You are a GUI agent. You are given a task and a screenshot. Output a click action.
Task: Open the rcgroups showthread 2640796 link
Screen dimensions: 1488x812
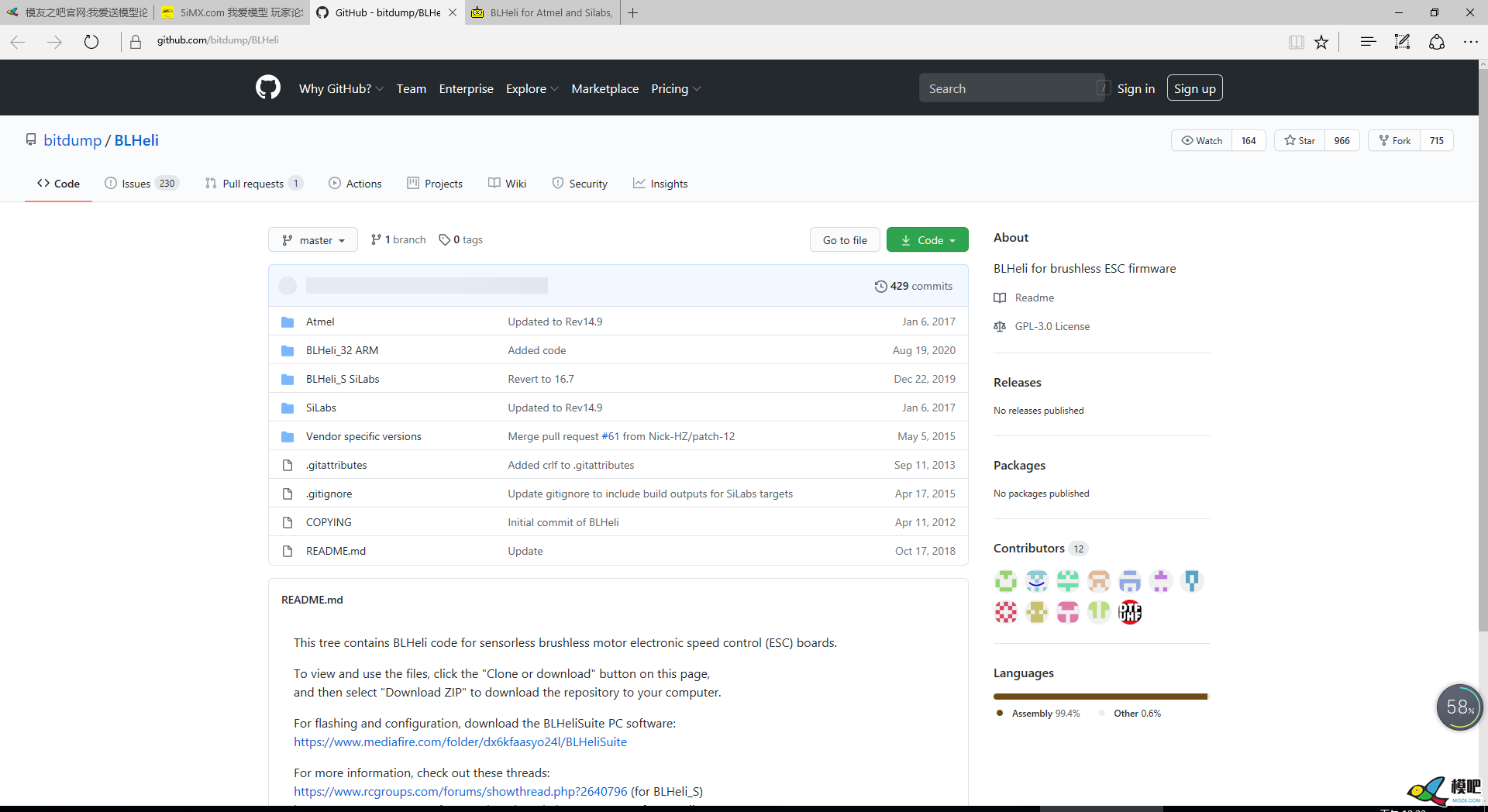[460, 791]
